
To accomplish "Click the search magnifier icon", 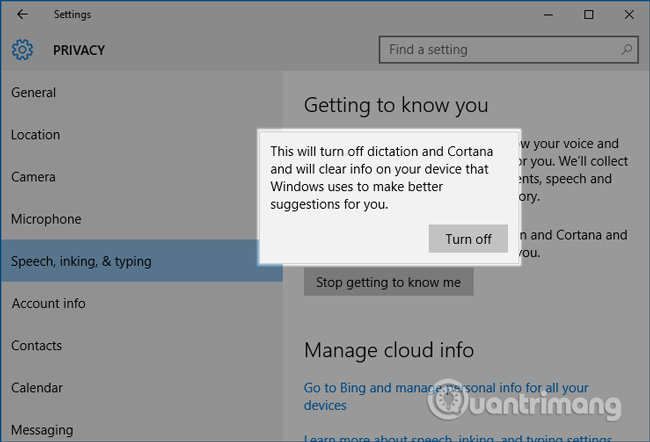I will coord(626,50).
